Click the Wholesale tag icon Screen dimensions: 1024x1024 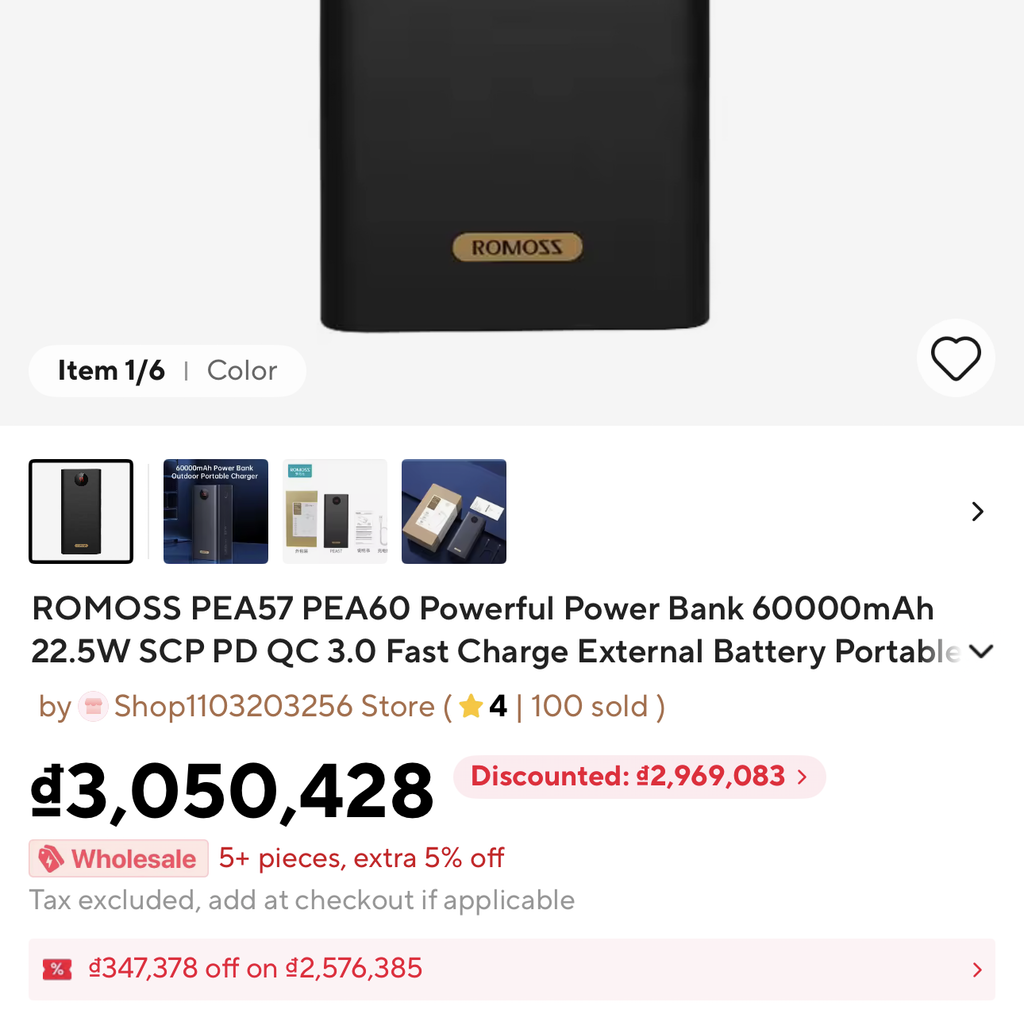click(52, 858)
